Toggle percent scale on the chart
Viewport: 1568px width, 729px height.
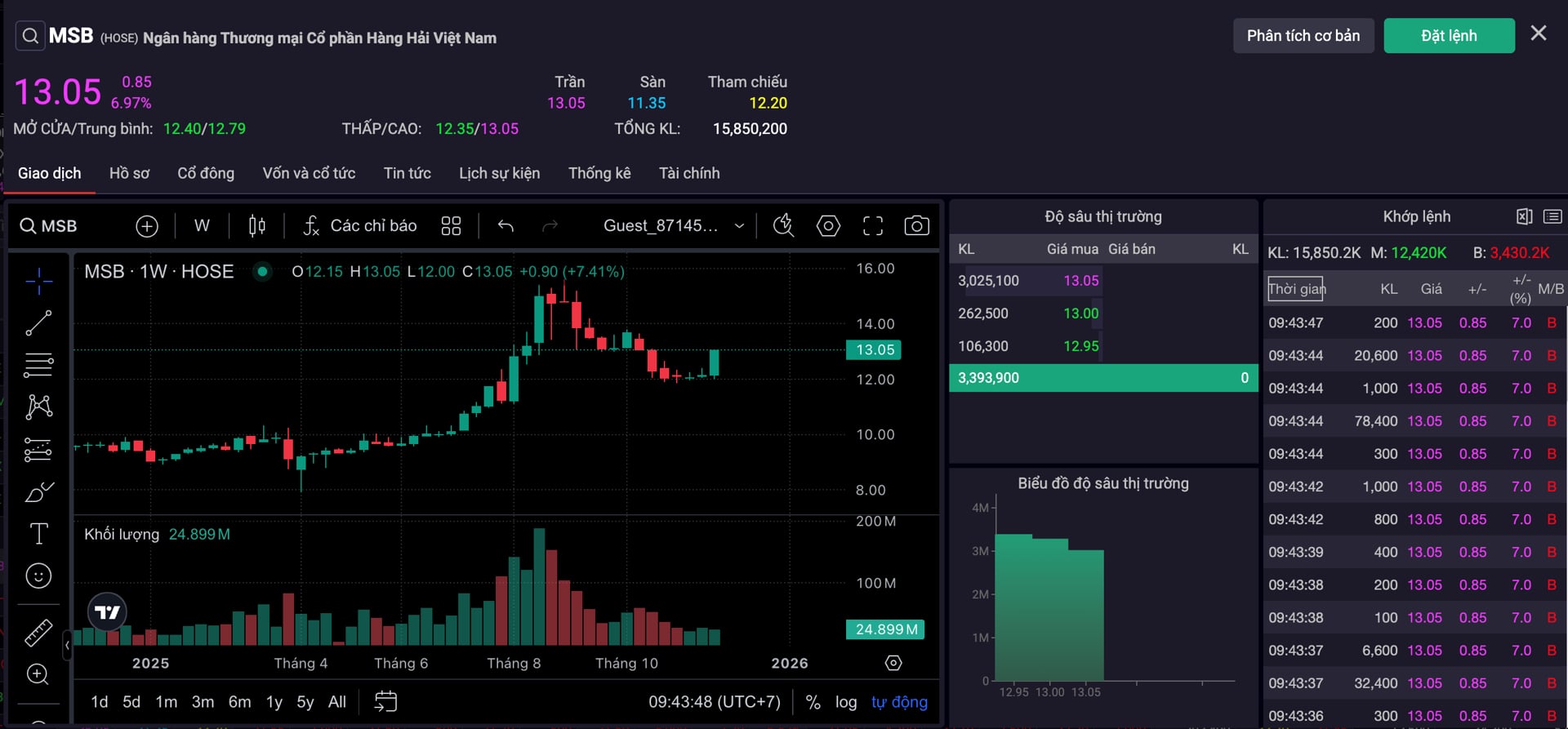pos(813,702)
